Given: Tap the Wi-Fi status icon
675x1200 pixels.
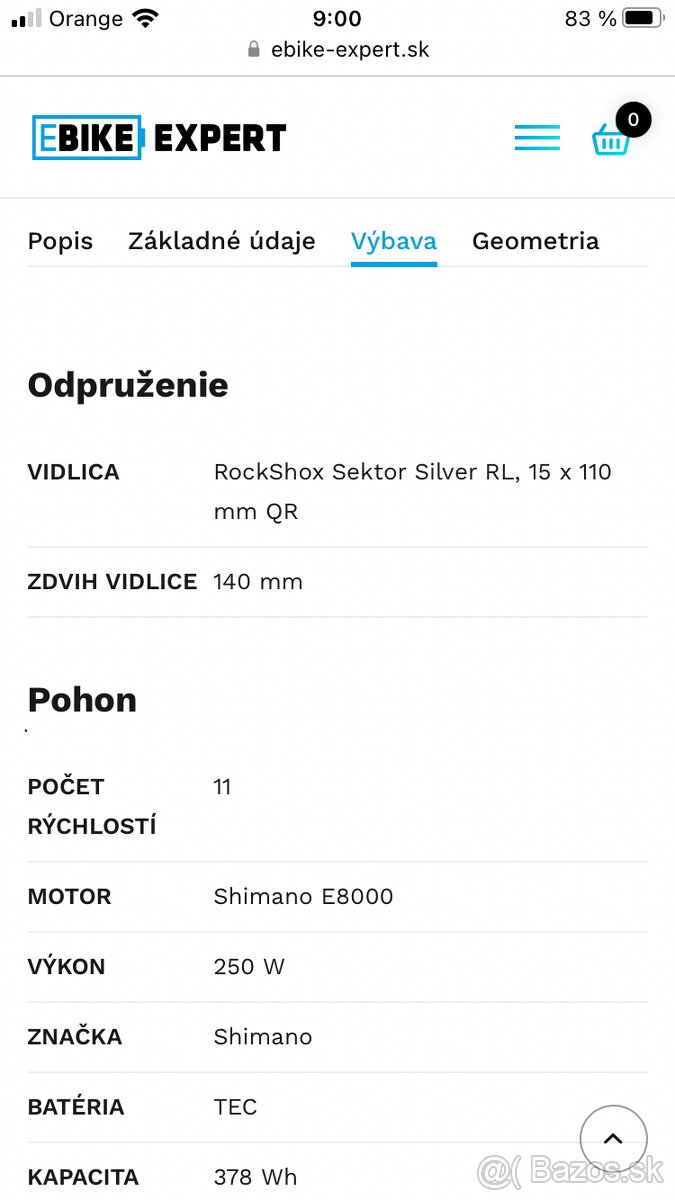Looking at the screenshot, I should coord(146,18).
